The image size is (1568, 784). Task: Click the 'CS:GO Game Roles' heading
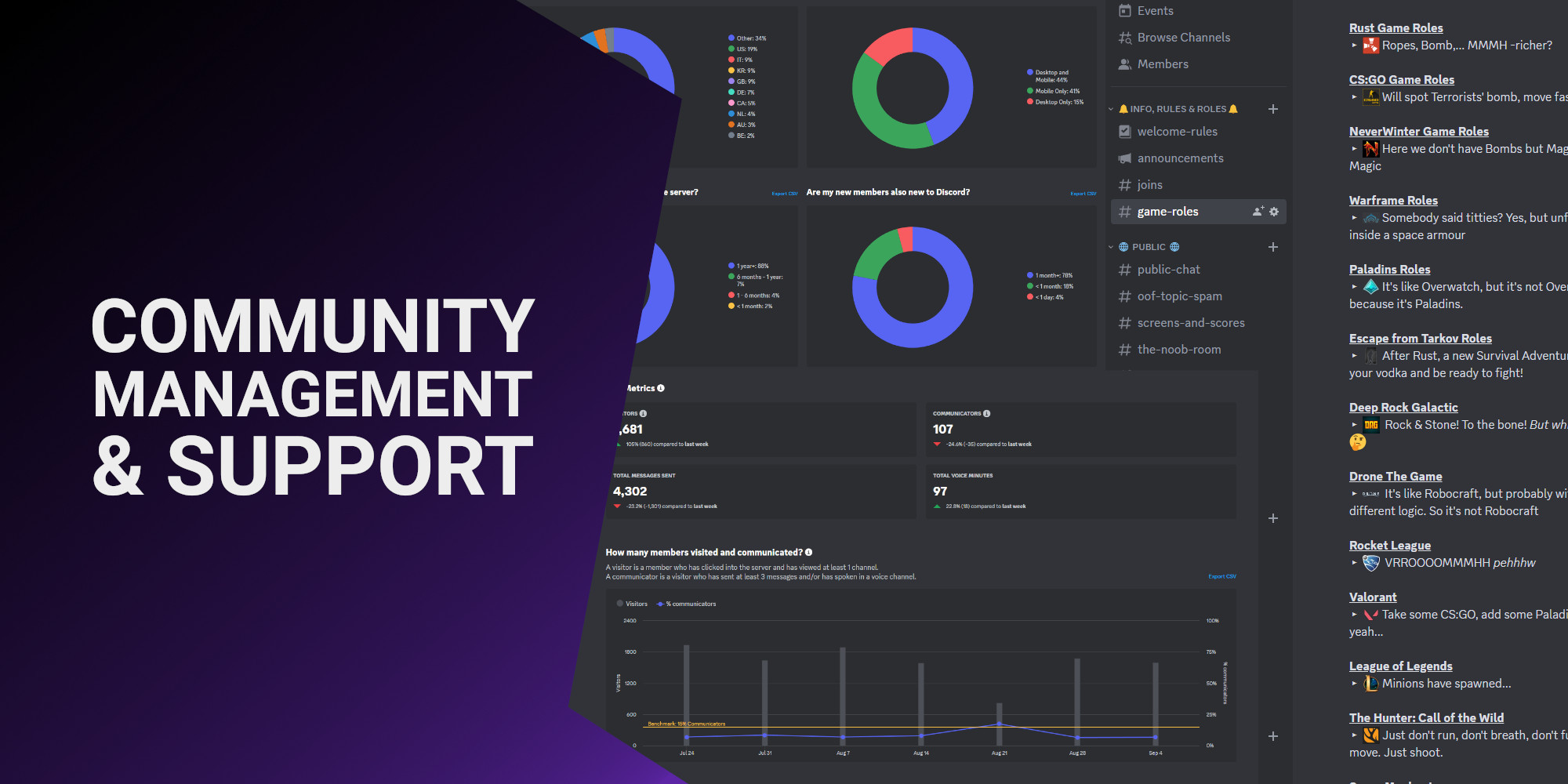(x=1402, y=80)
